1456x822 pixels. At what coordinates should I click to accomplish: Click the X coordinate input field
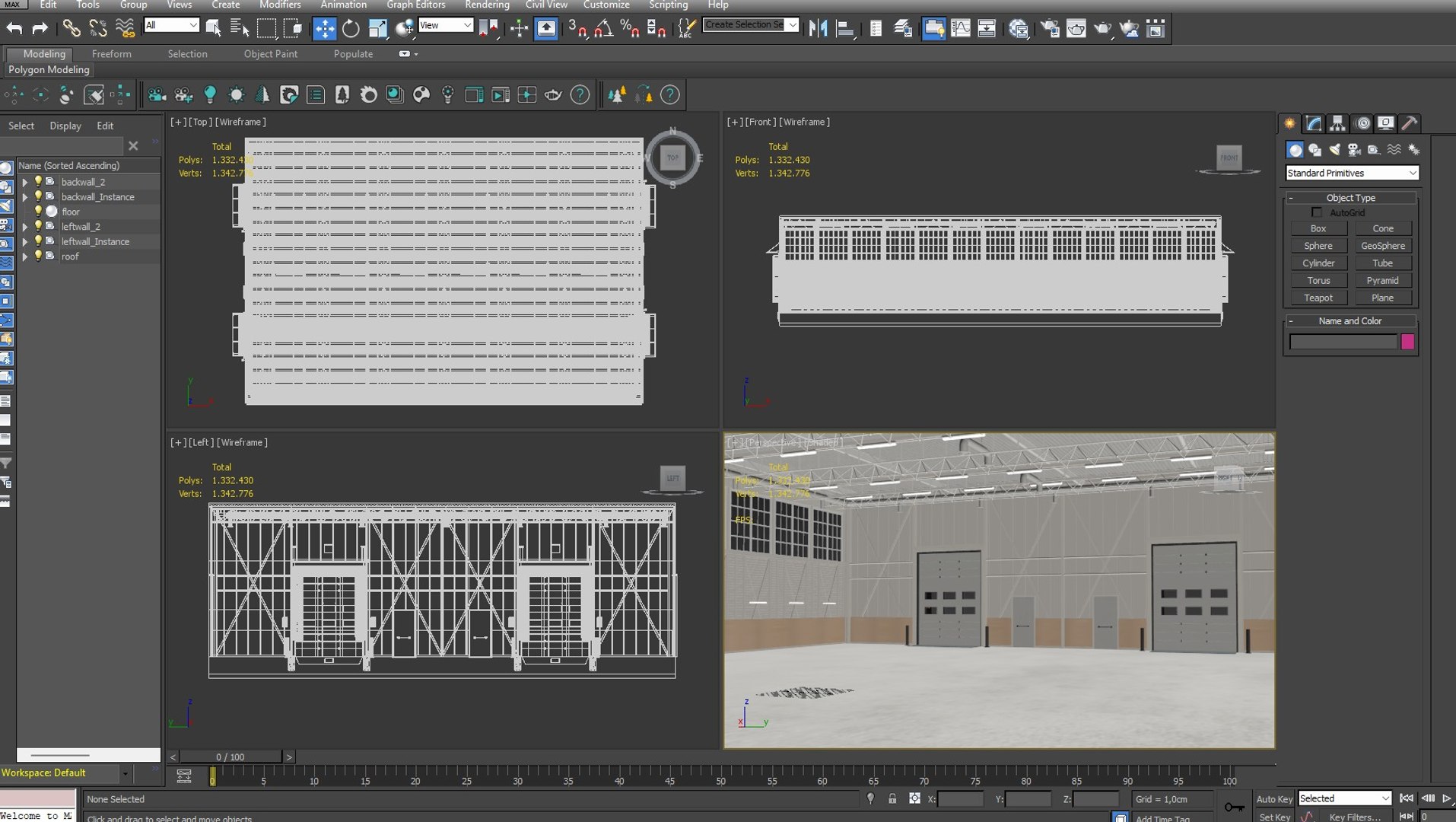(960, 798)
